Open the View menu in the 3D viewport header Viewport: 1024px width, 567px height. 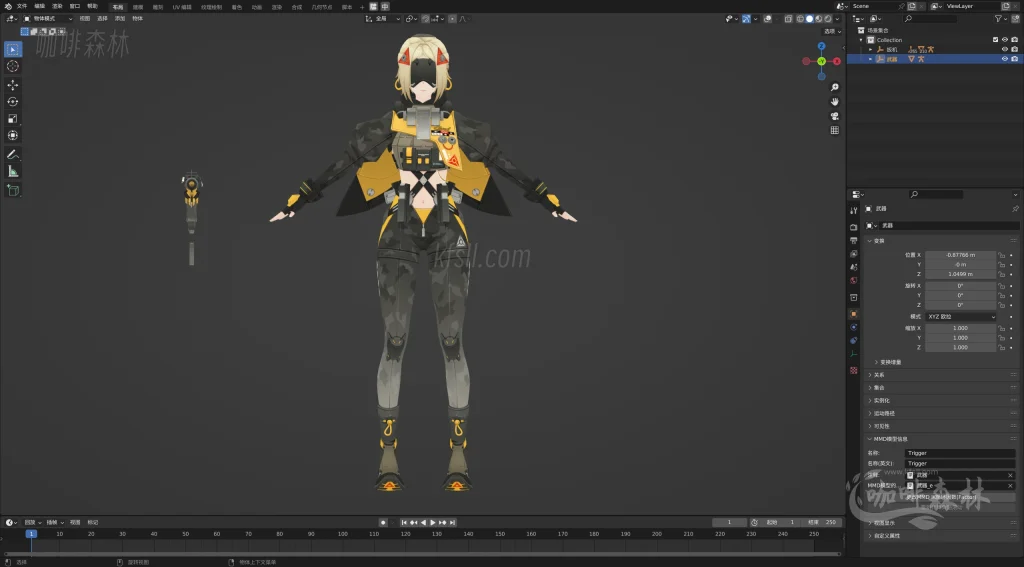tap(85, 19)
